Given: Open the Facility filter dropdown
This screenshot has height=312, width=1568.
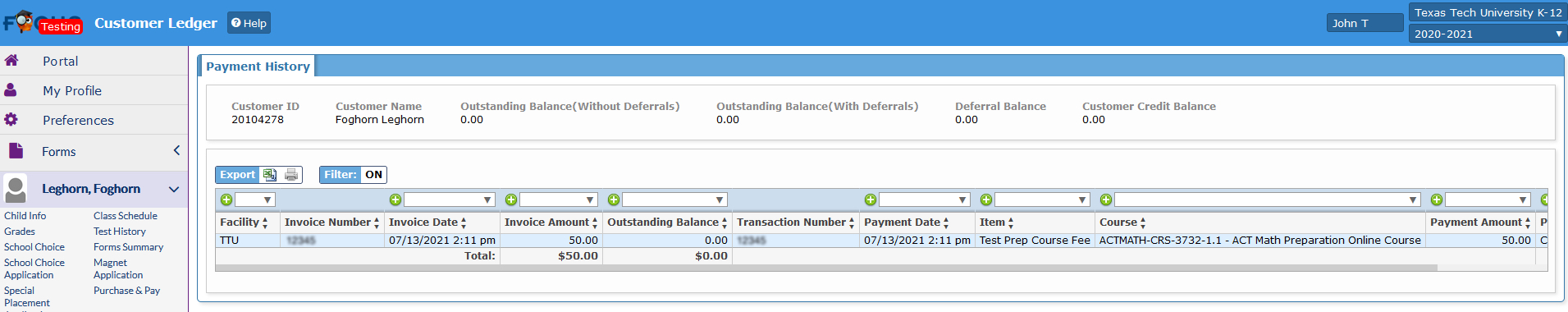Looking at the screenshot, I should tap(255, 200).
